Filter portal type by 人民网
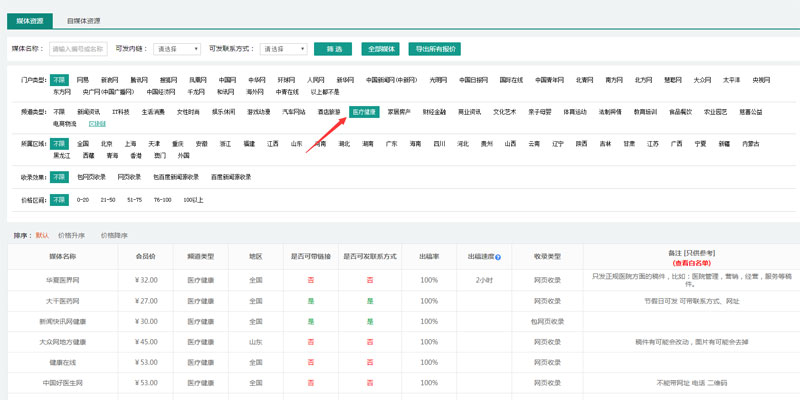 pos(315,80)
